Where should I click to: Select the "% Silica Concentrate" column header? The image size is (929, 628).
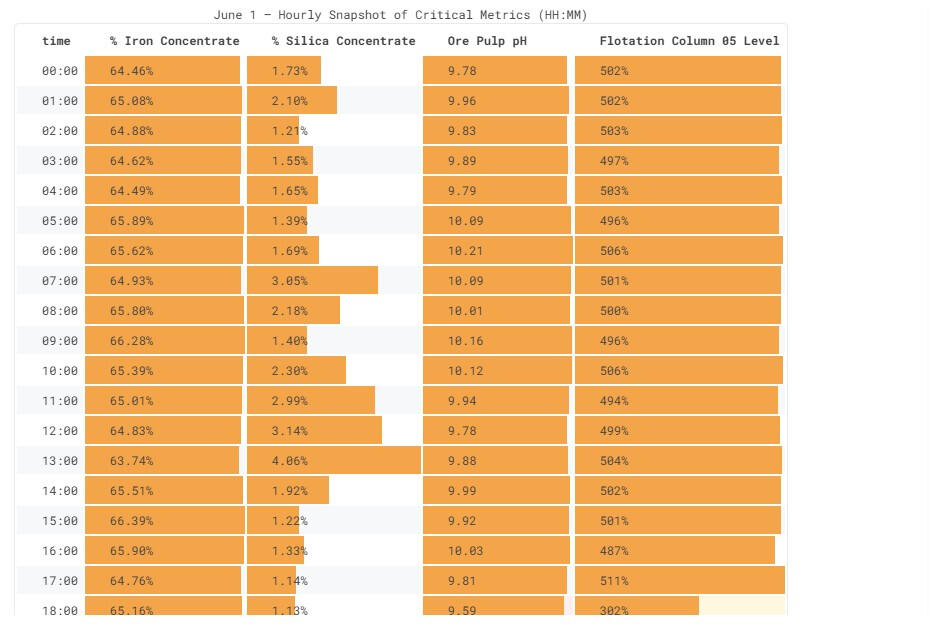(343, 41)
